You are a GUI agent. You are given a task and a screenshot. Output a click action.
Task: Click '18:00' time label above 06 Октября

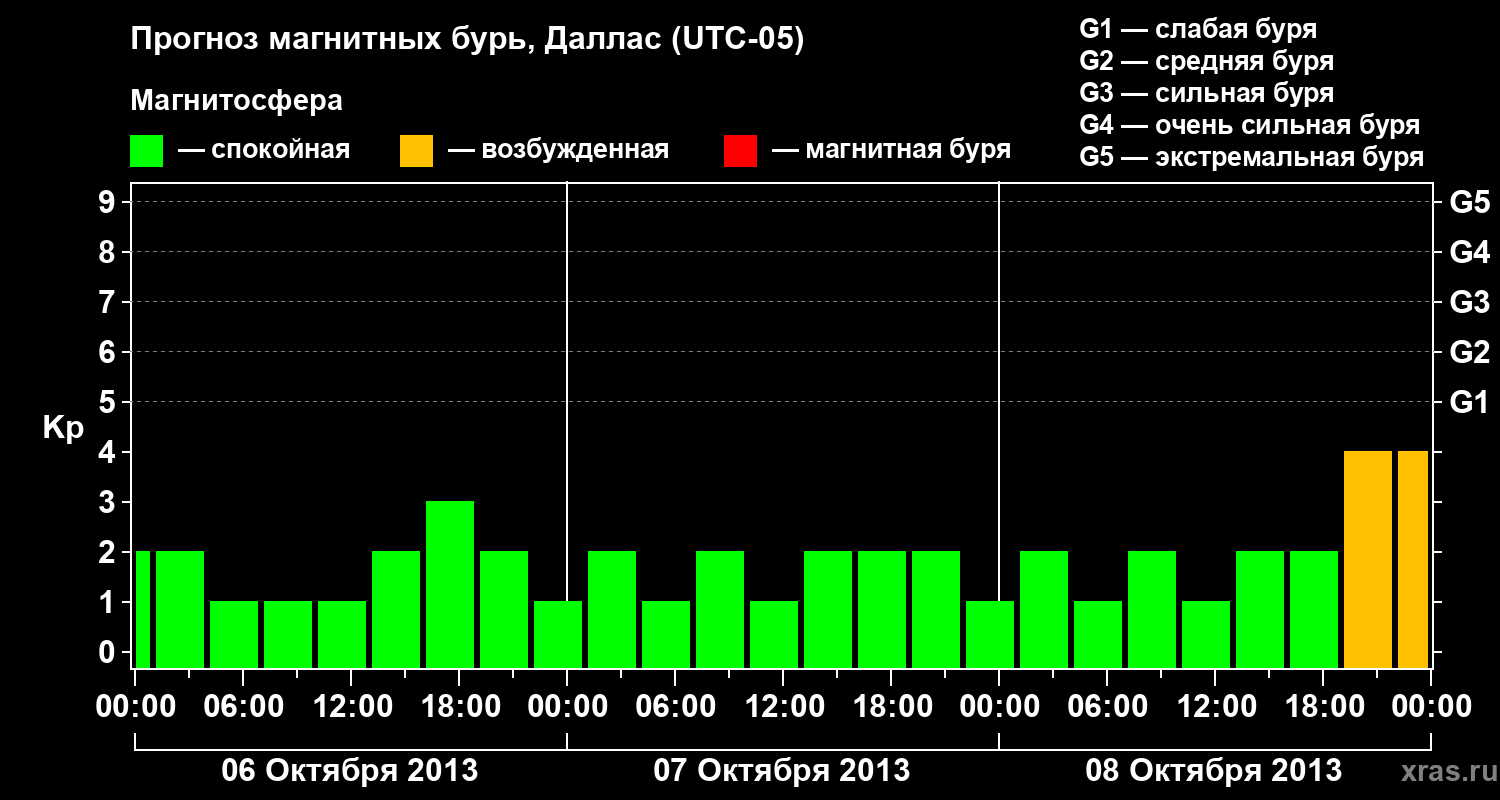coord(459,707)
